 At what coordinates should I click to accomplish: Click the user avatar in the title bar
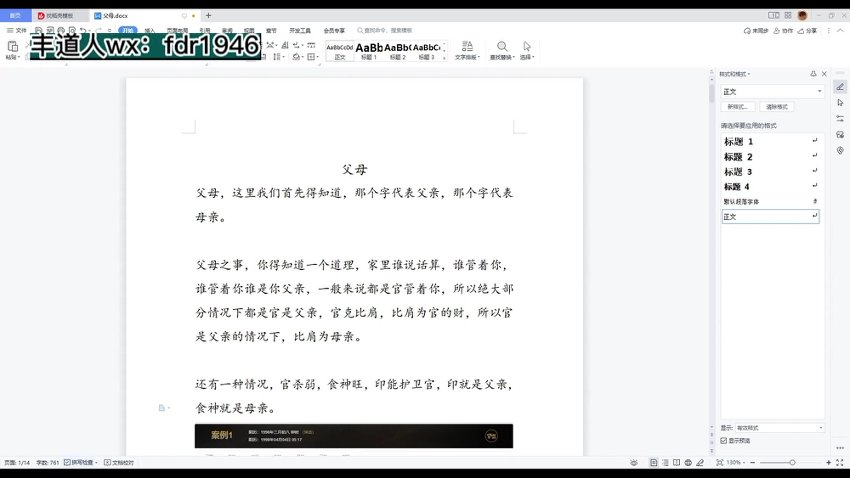coord(803,16)
